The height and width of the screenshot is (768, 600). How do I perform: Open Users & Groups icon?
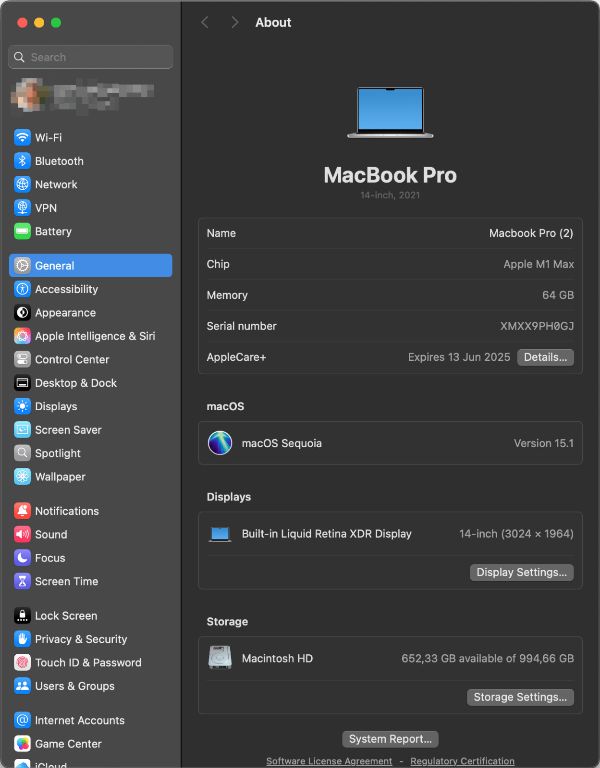point(22,686)
